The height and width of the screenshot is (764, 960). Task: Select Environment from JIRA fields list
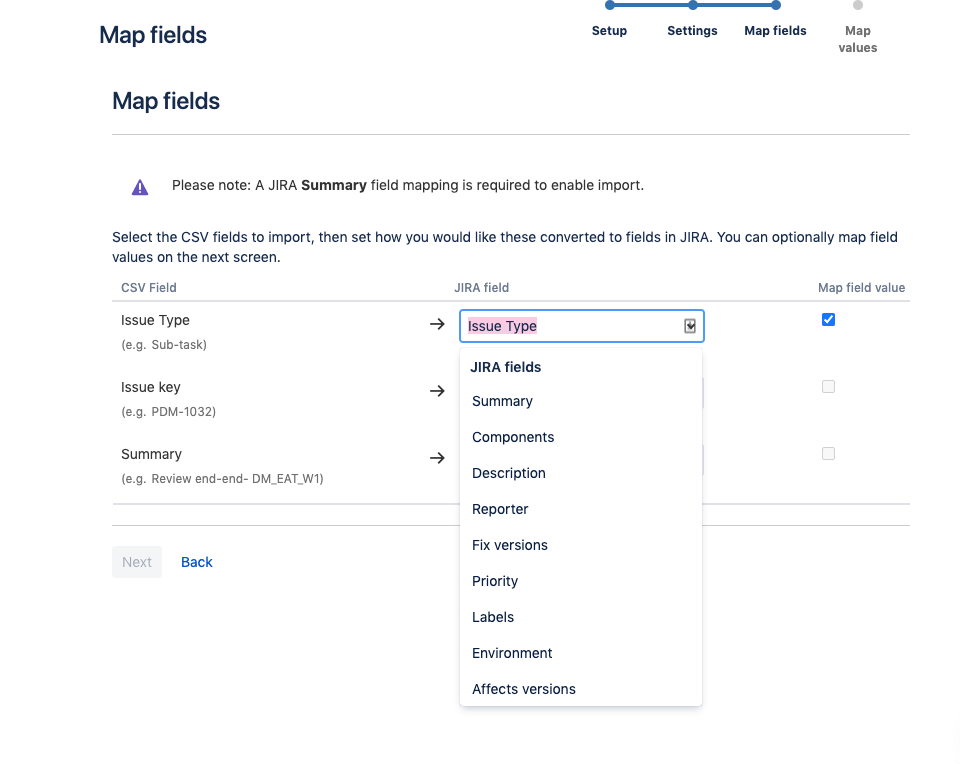(580, 653)
